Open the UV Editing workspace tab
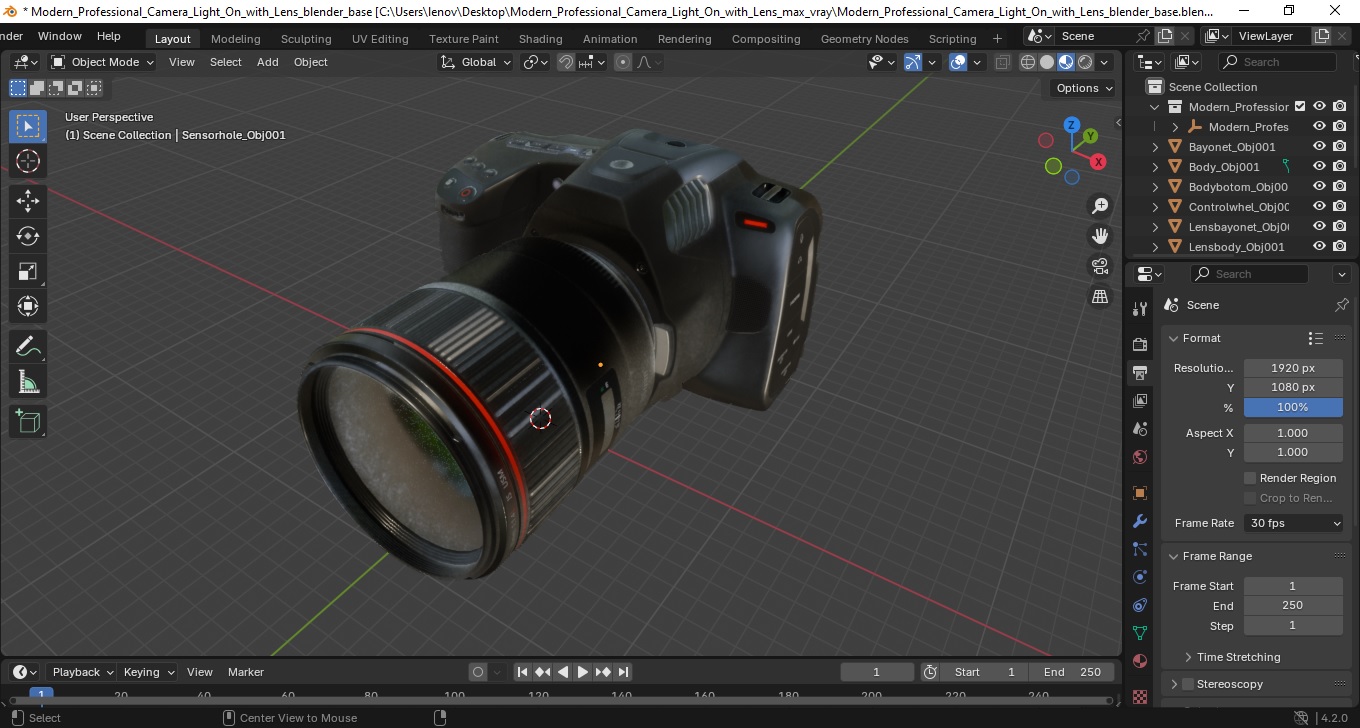Viewport: 1360px width, 728px height. click(380, 39)
